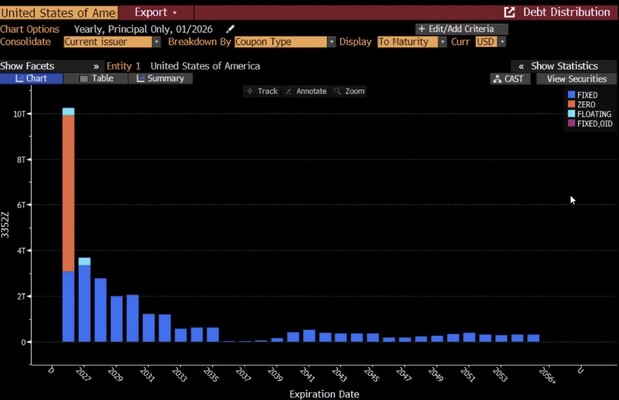Click the Edit/Add Criteria button

pyautogui.click(x=461, y=29)
